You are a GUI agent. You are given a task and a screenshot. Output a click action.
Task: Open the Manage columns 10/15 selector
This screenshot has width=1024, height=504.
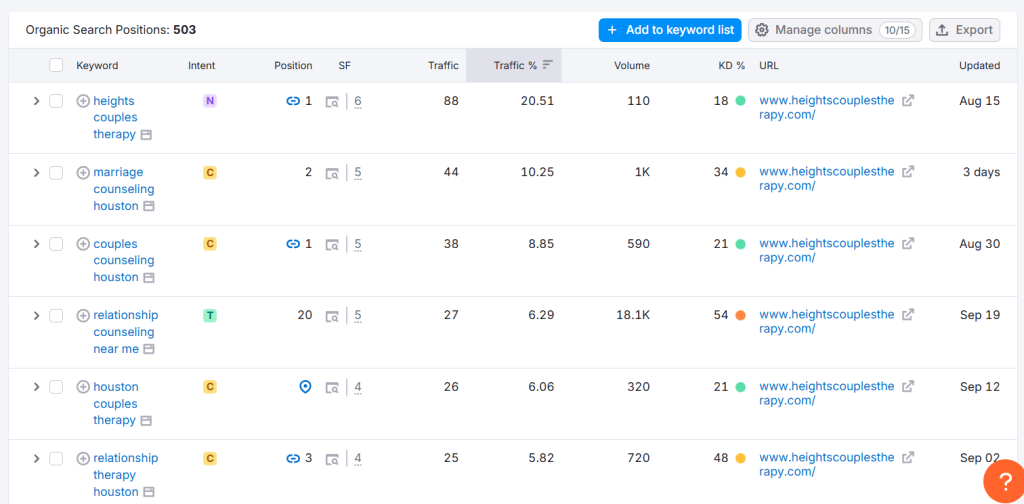click(835, 30)
